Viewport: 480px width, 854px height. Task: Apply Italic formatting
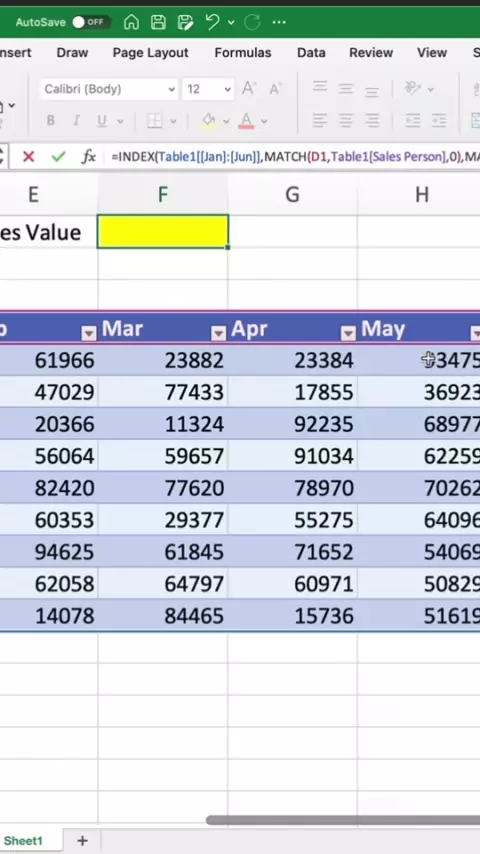click(x=76, y=120)
